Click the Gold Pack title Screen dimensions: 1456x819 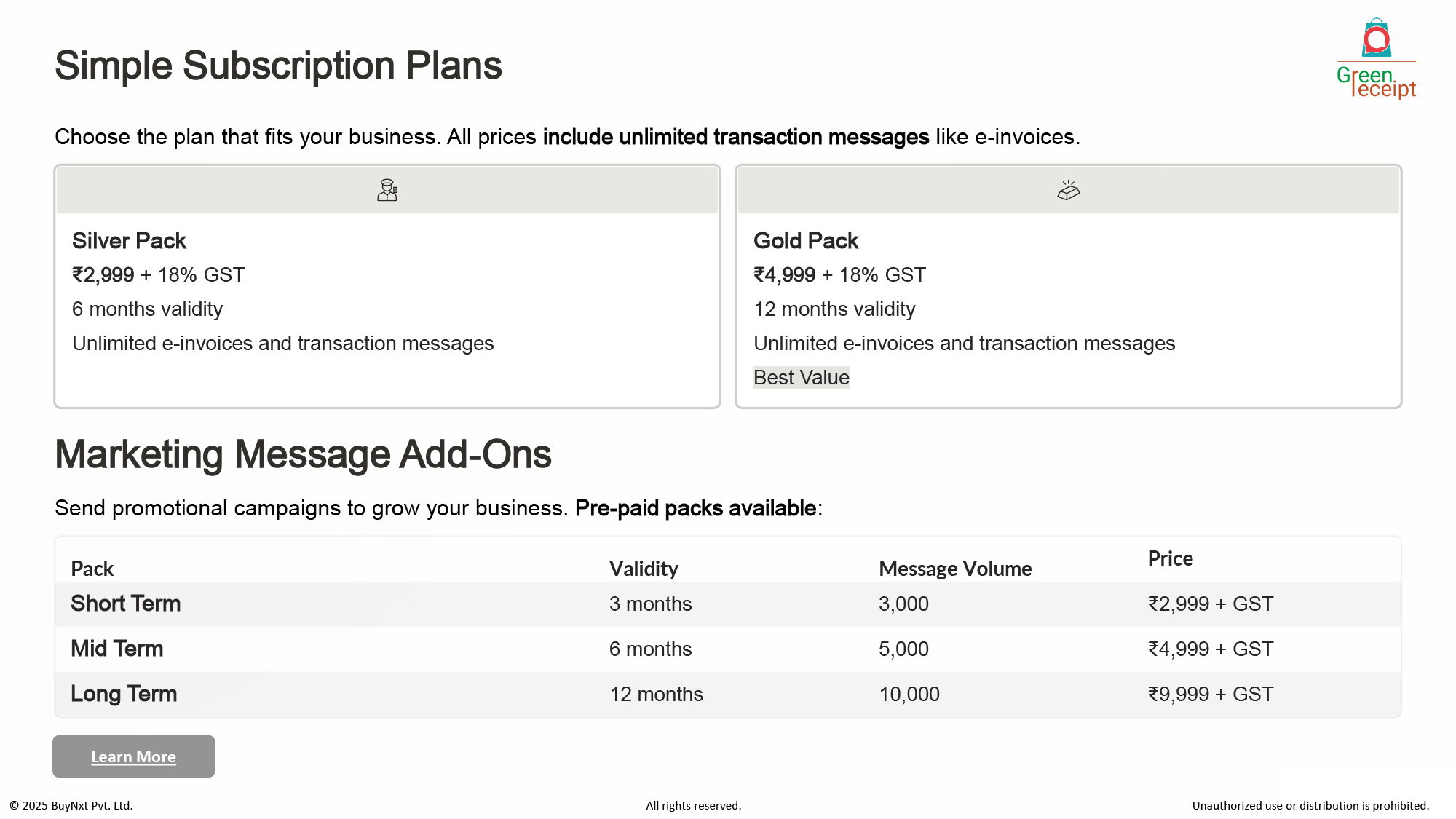(x=806, y=241)
